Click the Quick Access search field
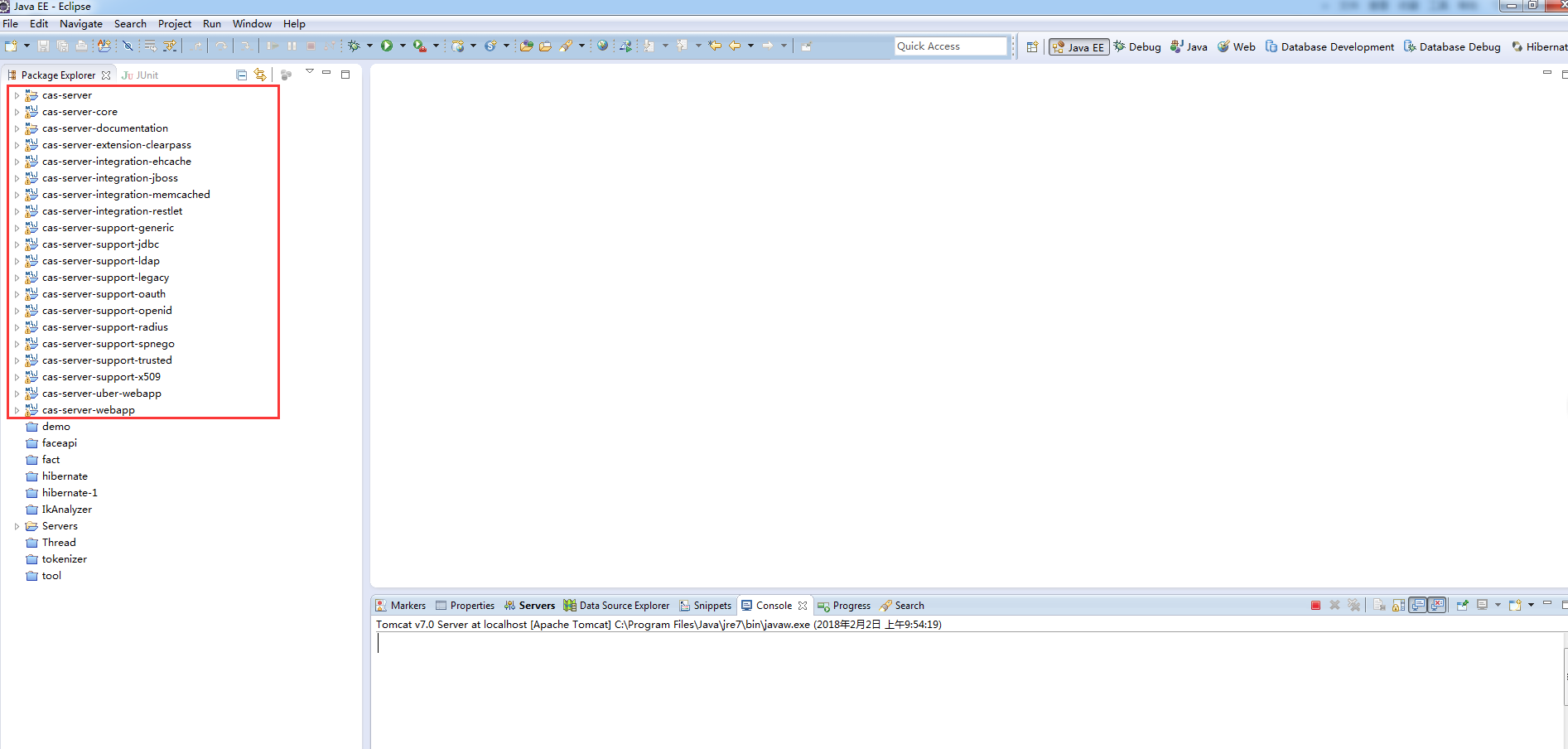 click(x=951, y=46)
